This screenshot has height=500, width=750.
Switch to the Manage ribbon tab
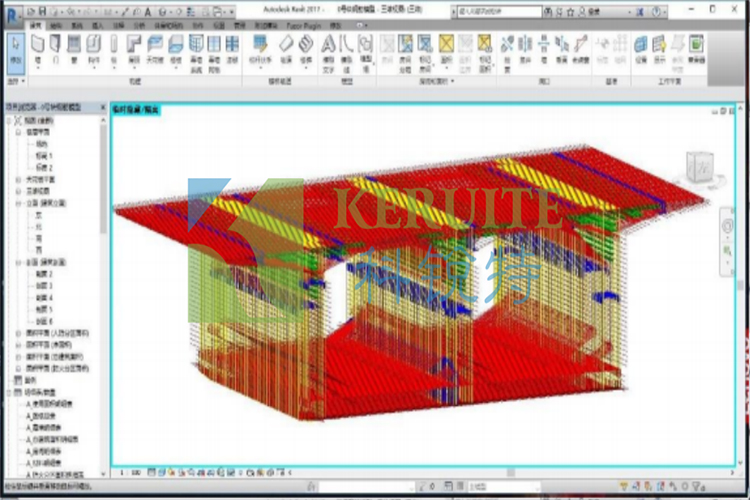(239, 25)
